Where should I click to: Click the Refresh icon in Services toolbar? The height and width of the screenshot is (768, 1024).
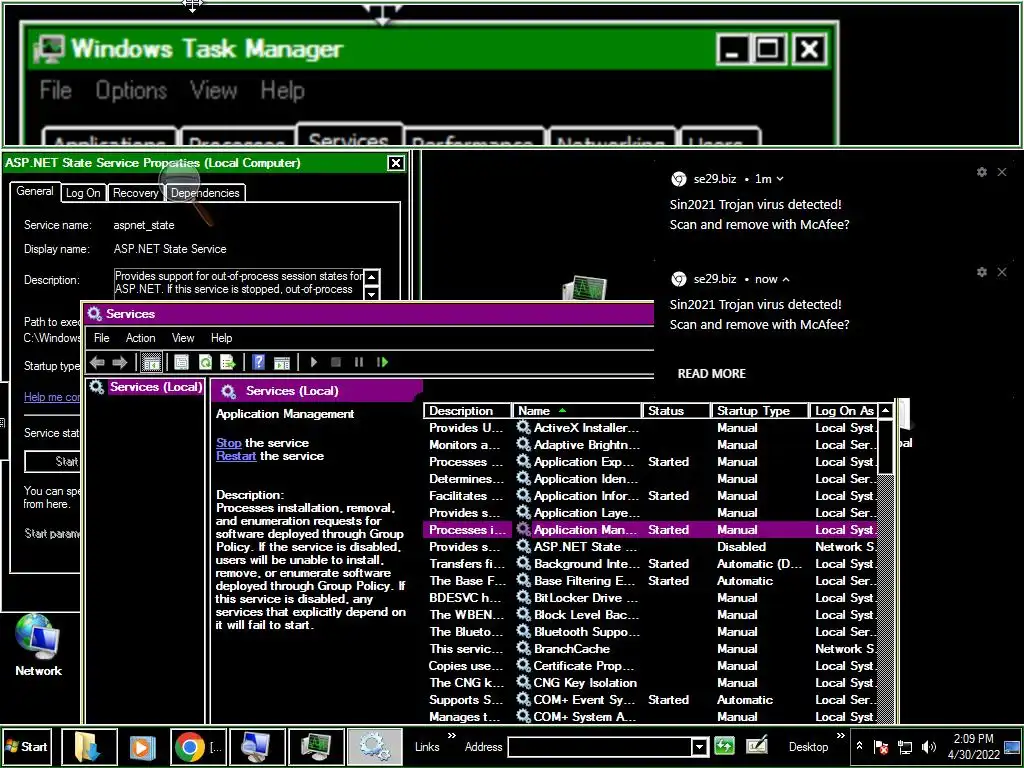click(205, 362)
